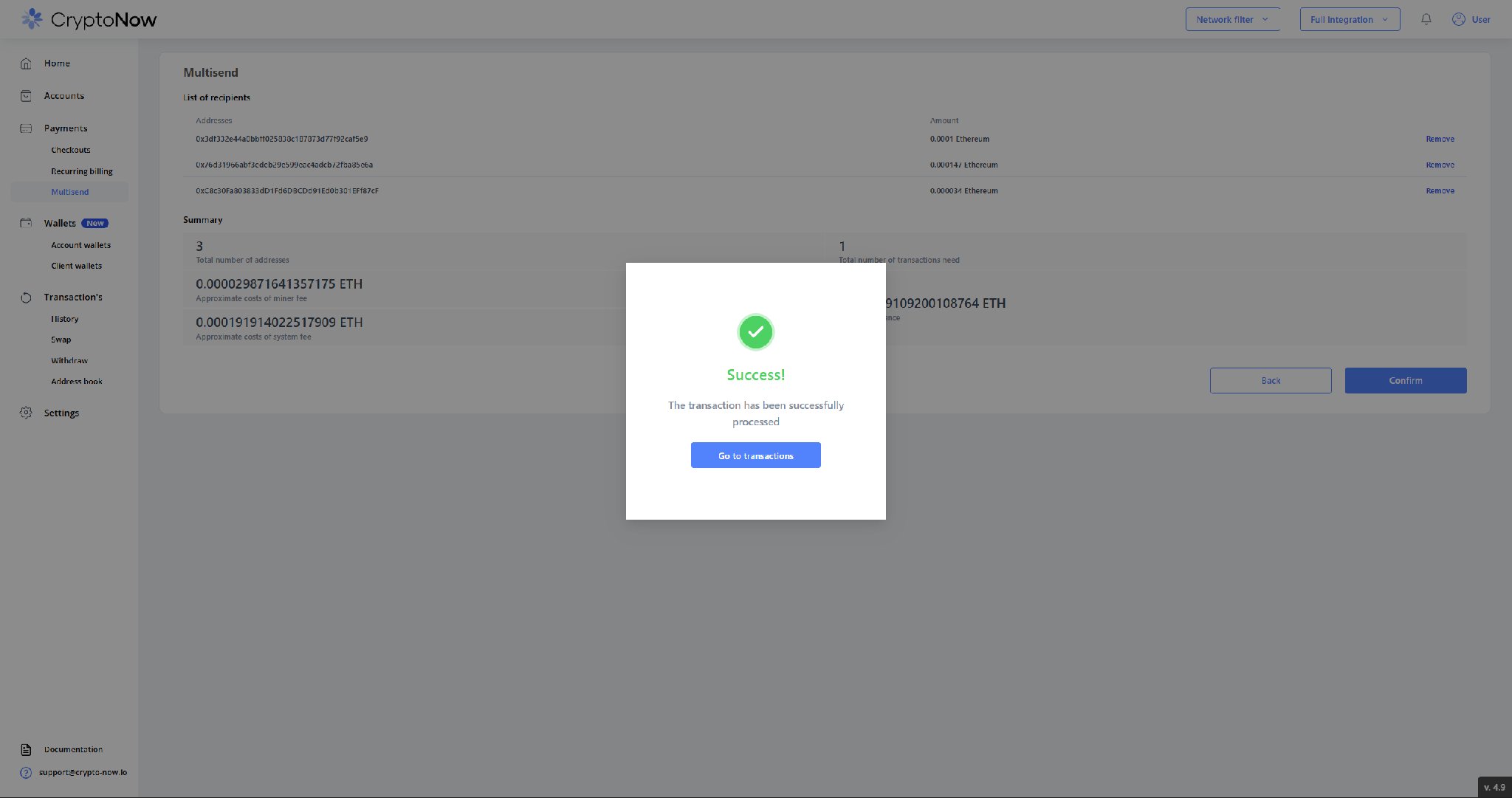This screenshot has width=1512, height=798.
Task: Click the New badge next to Wallets
Action: pyautogui.click(x=95, y=223)
